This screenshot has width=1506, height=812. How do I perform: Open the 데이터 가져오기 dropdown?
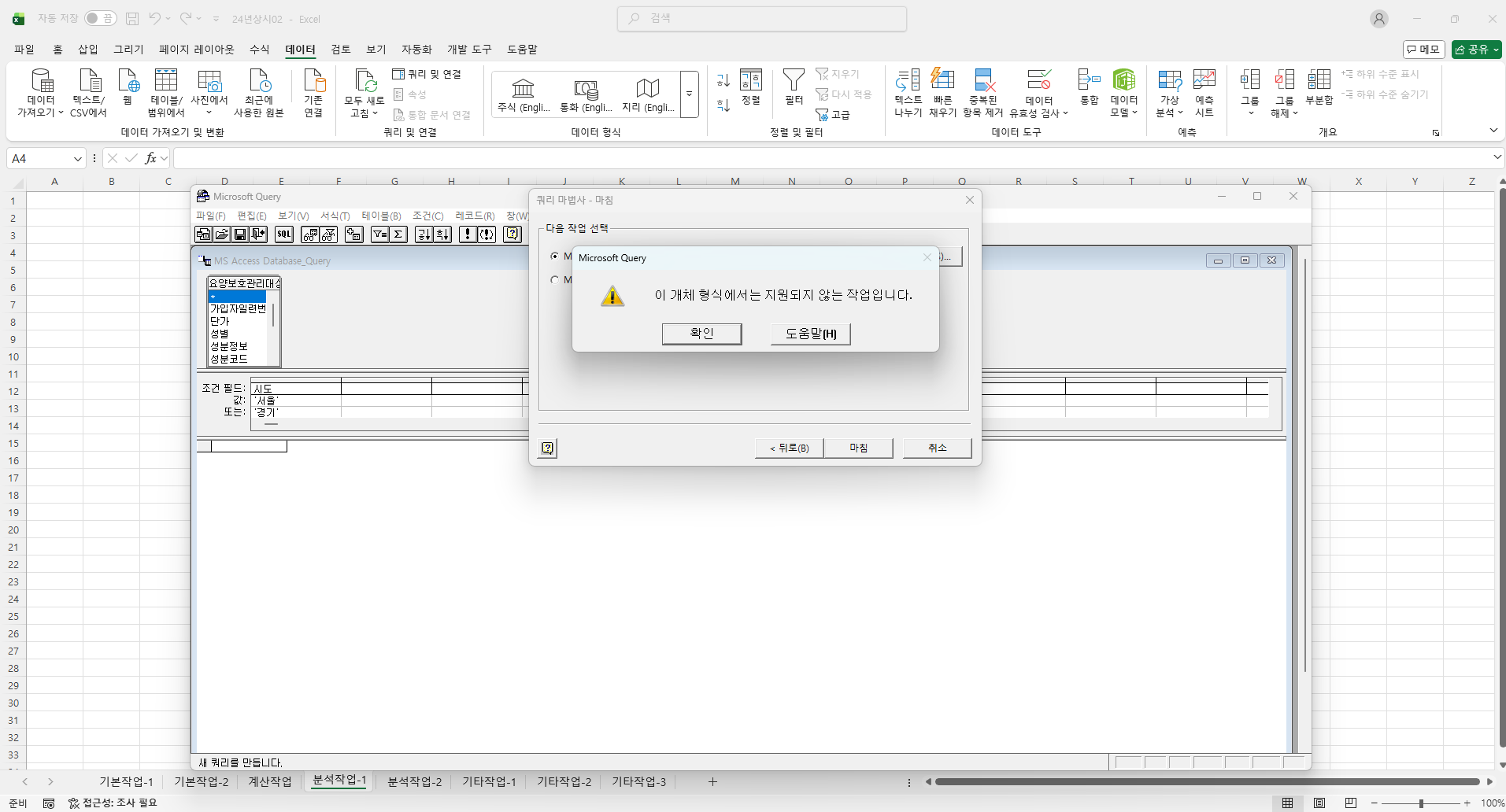(41, 92)
